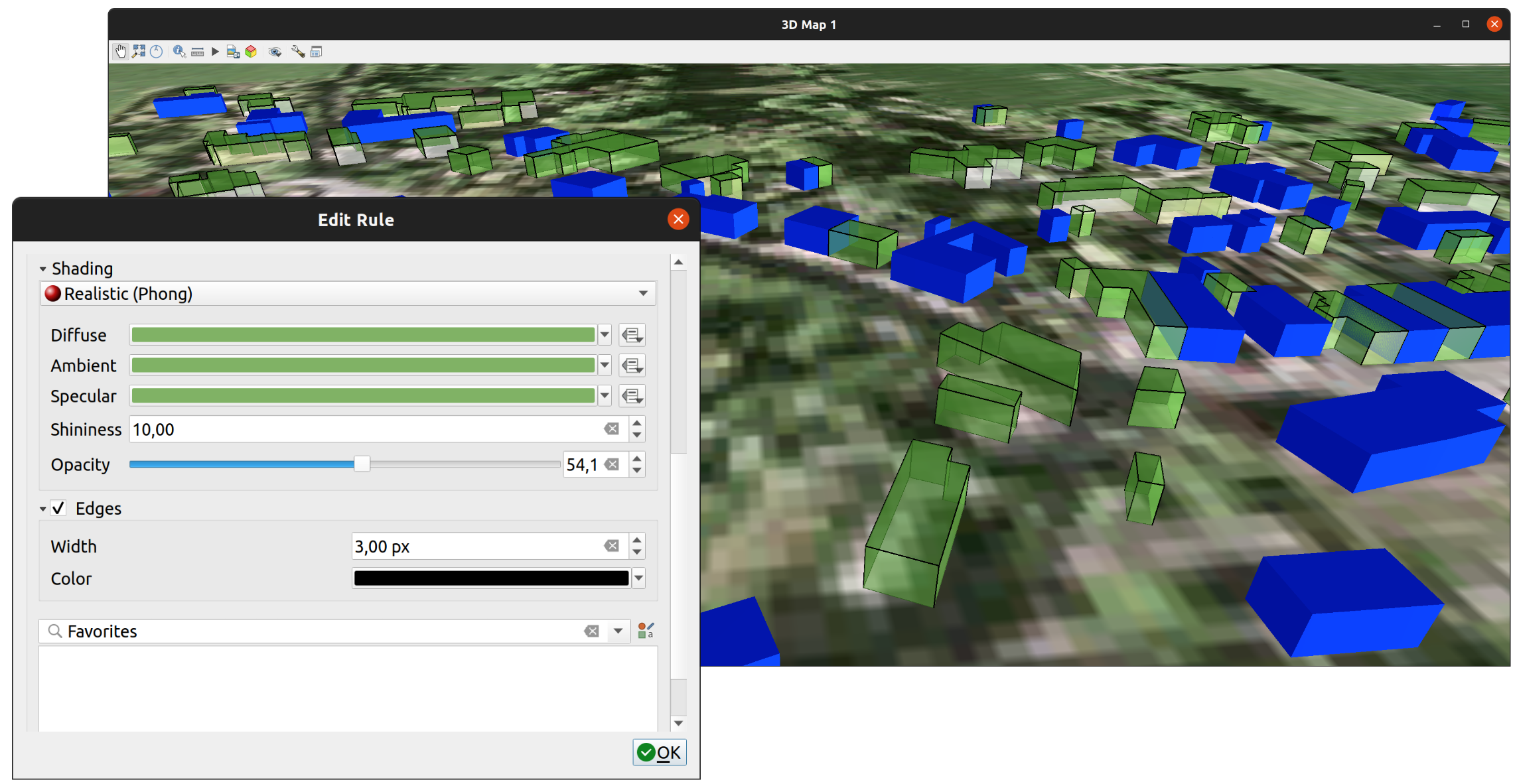
Task: Click the OK button
Action: click(x=659, y=752)
